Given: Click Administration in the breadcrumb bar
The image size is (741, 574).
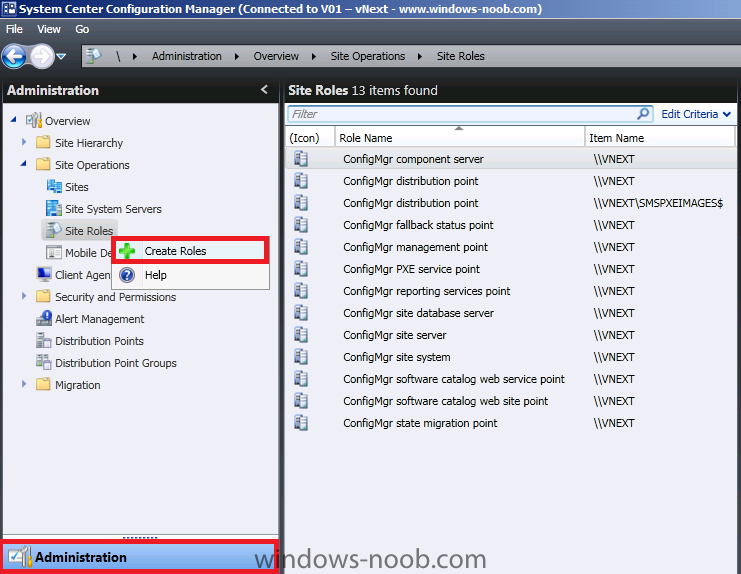Looking at the screenshot, I should click(187, 56).
